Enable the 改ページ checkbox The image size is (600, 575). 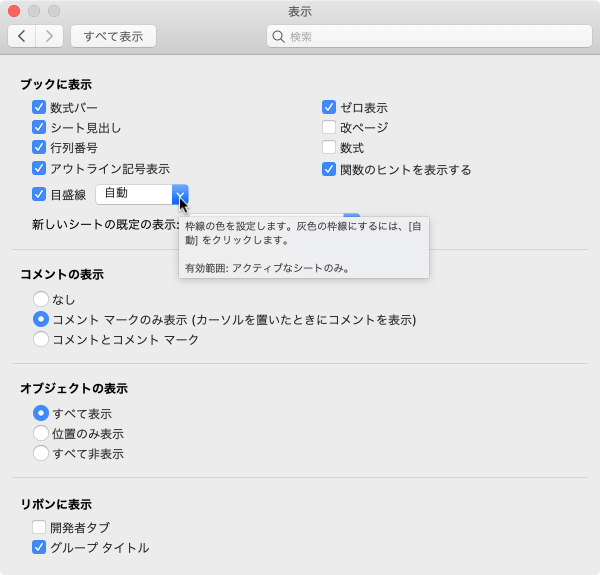[x=328, y=127]
